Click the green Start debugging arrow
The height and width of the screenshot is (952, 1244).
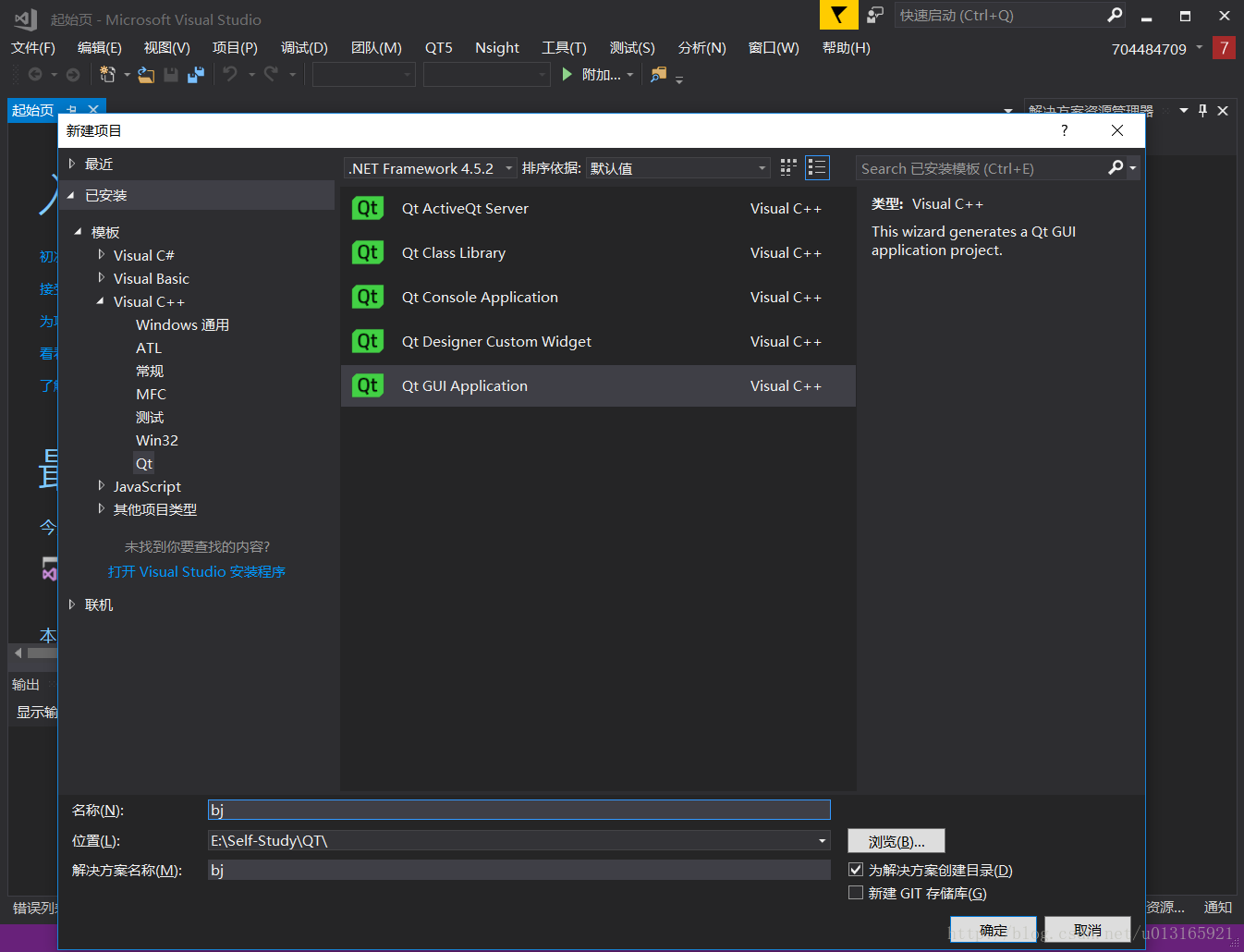[x=567, y=74]
